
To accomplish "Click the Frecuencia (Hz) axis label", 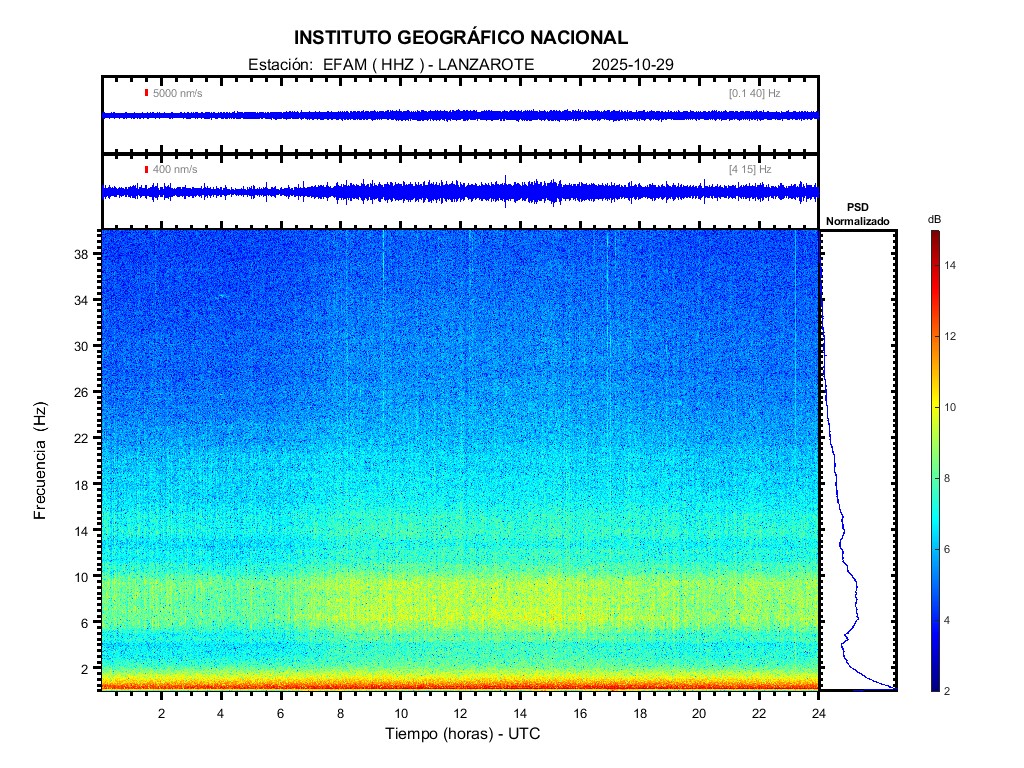I will pyautogui.click(x=41, y=460).
